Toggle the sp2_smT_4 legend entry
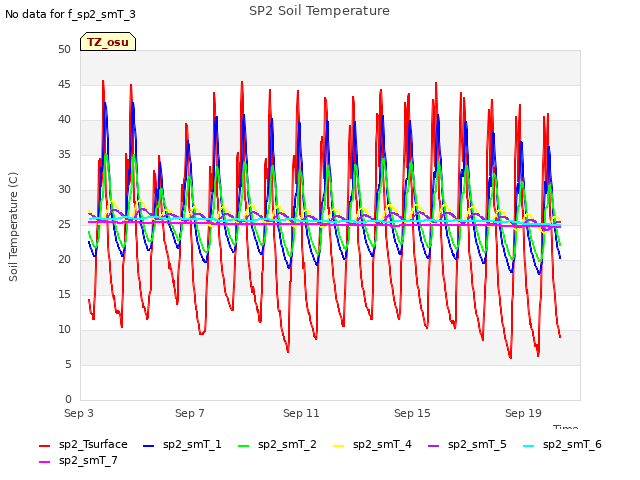 click(372, 444)
